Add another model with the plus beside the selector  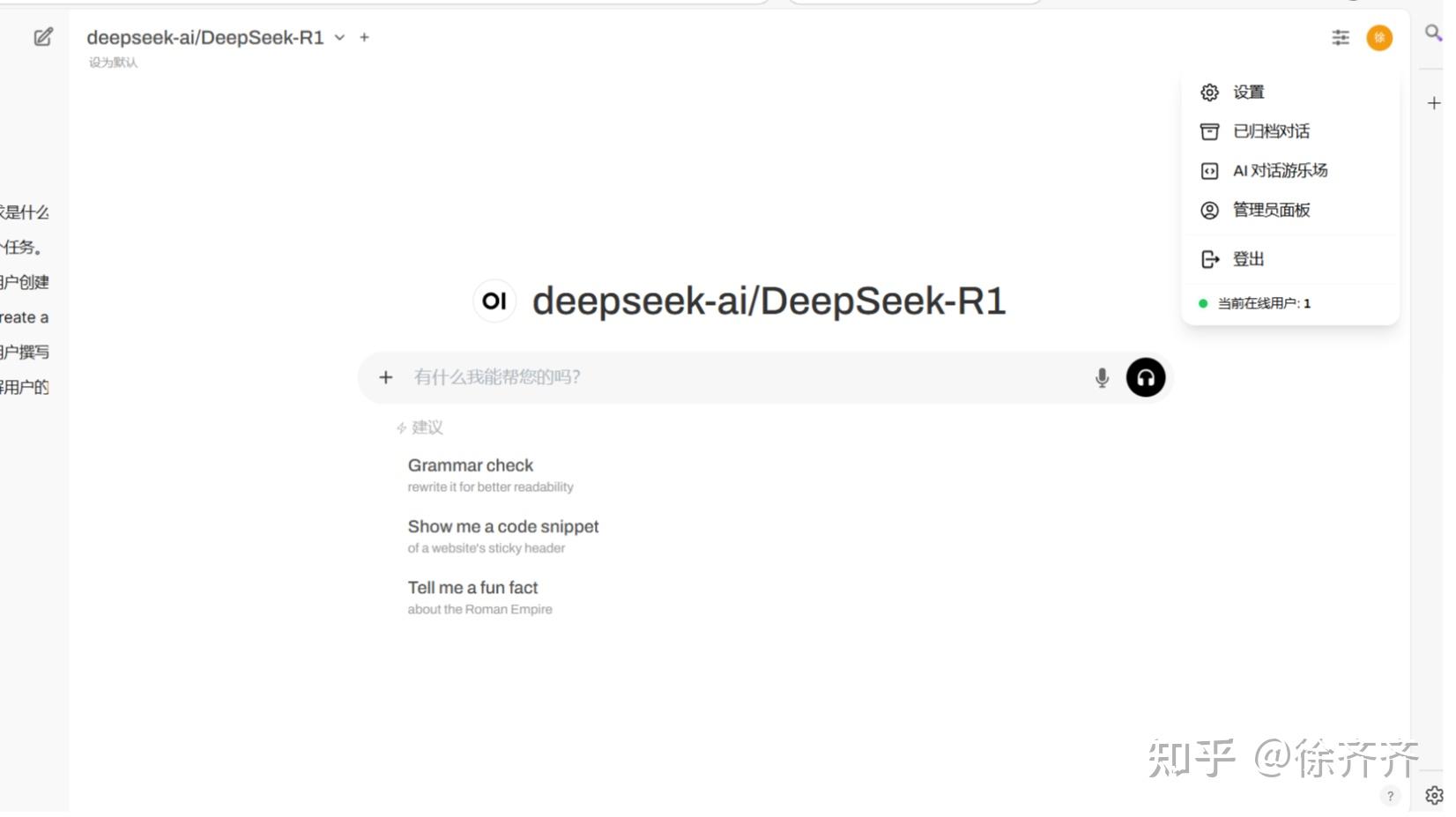tap(364, 38)
